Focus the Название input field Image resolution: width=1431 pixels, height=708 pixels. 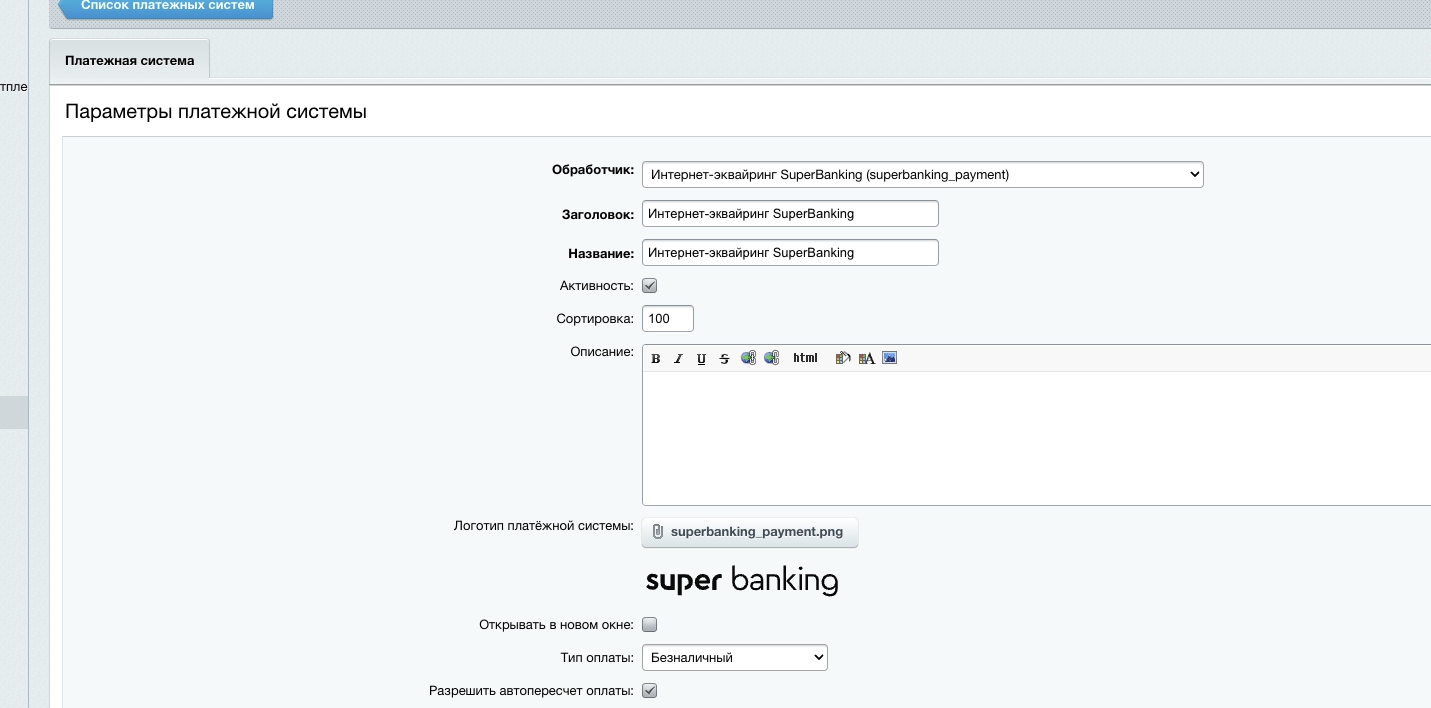[790, 252]
